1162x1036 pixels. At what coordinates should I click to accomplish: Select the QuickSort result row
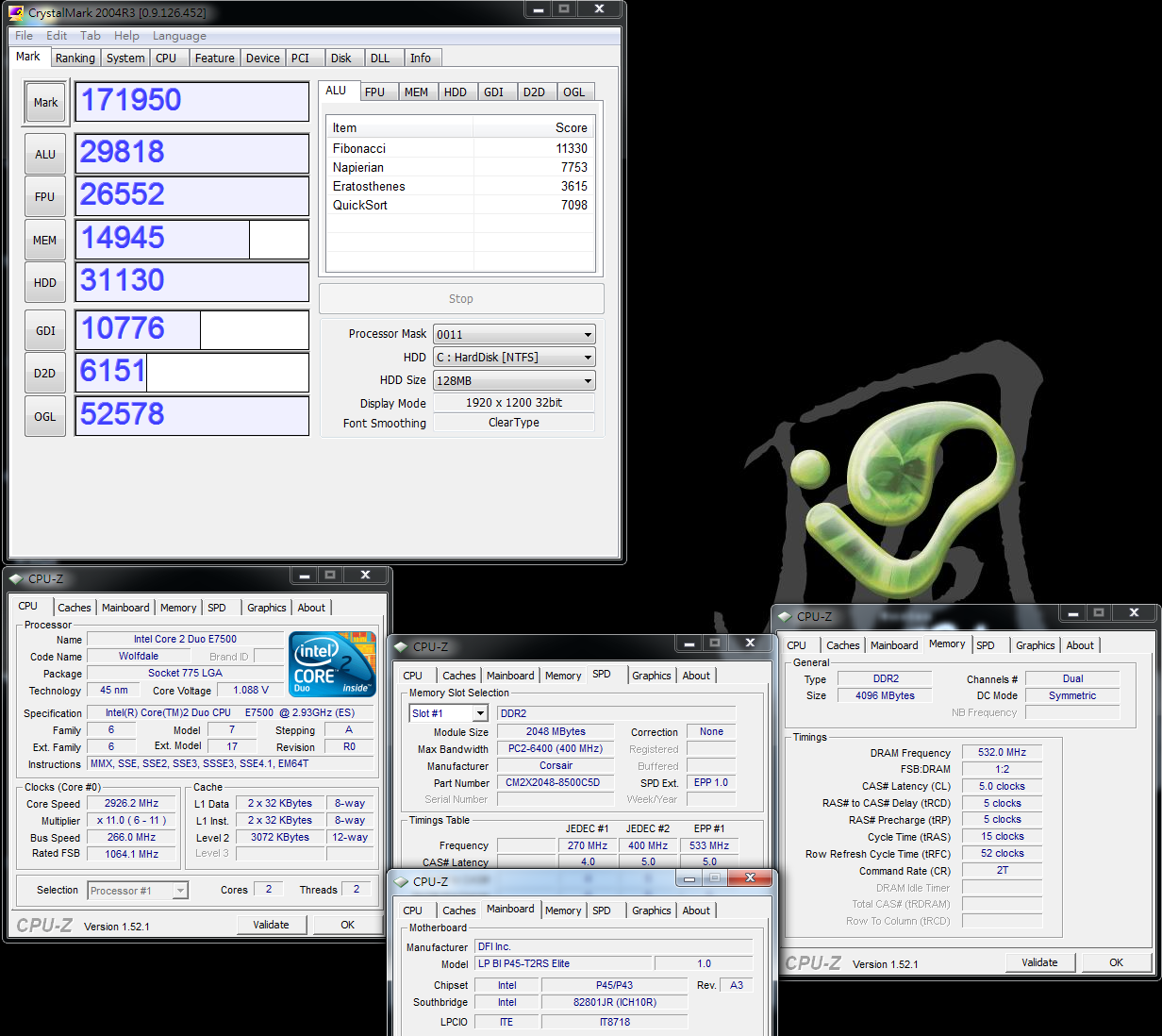pos(460,205)
